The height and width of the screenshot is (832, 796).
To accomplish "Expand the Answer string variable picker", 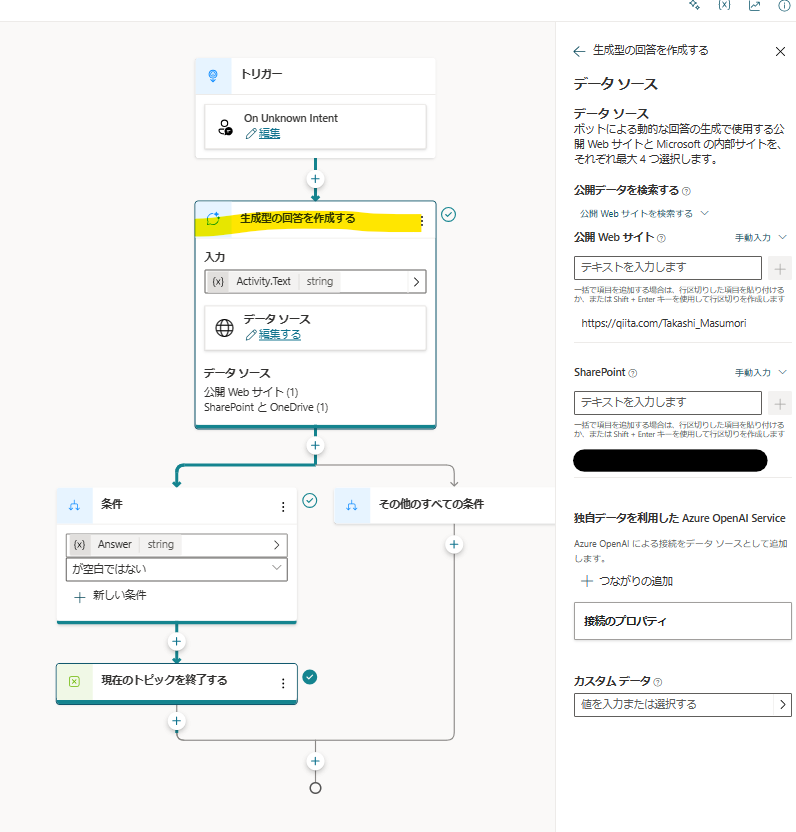I will point(276,545).
